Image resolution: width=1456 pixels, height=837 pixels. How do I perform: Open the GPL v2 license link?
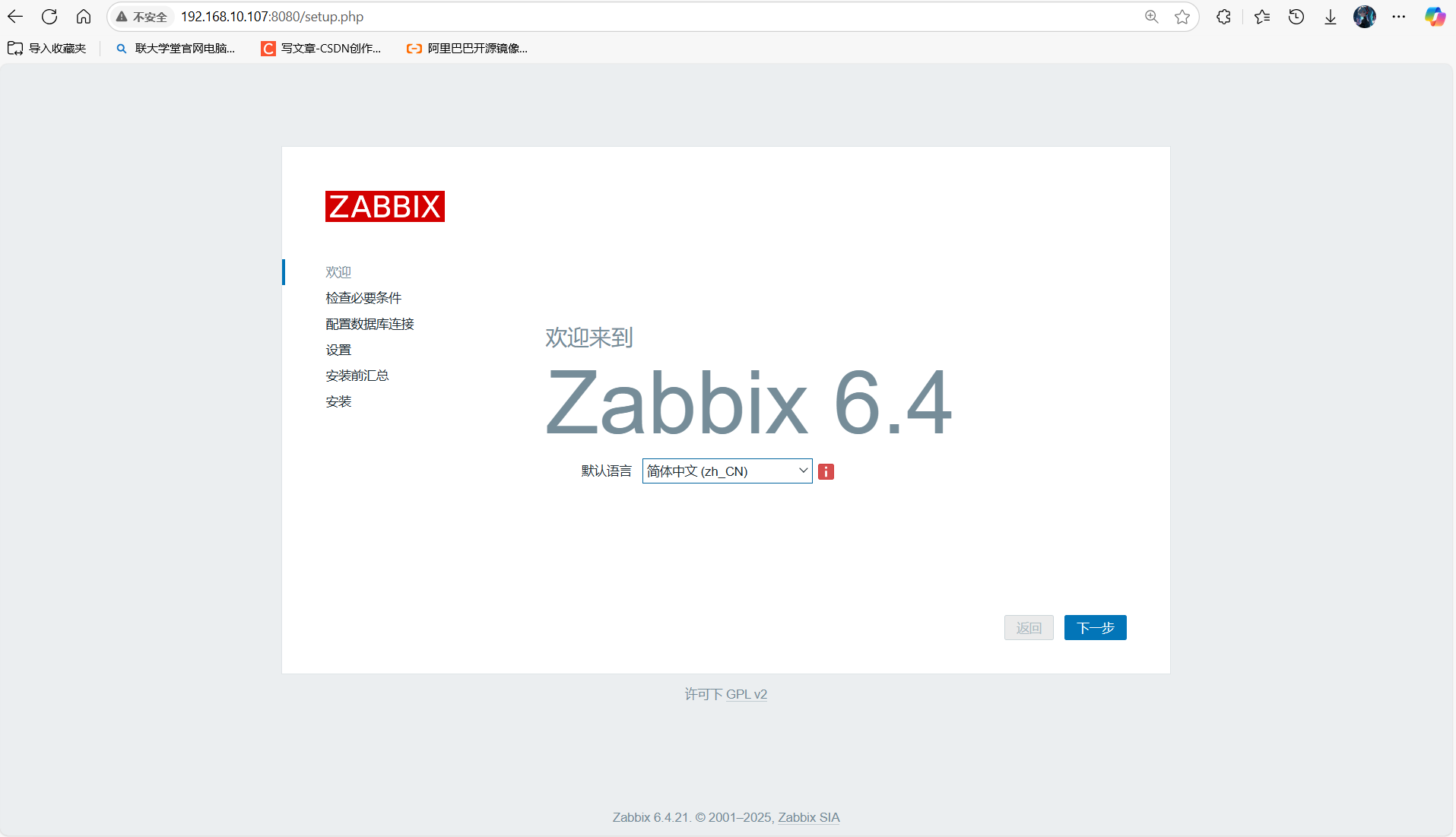tap(747, 694)
